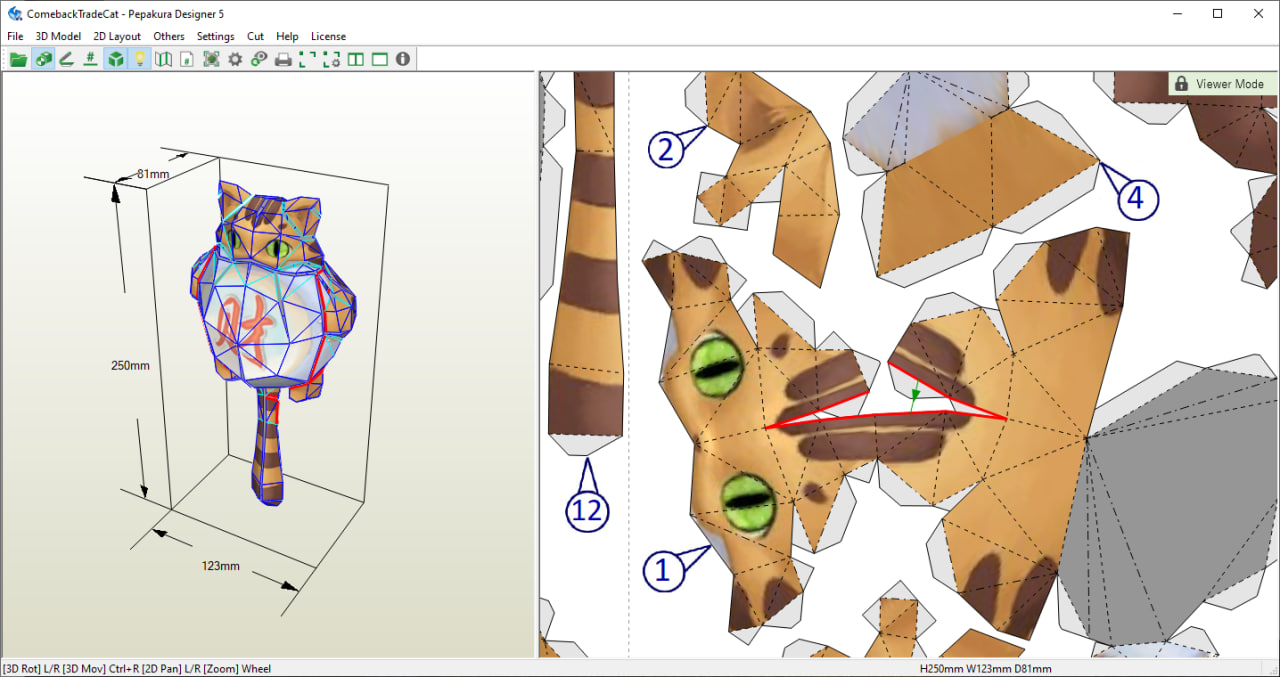Click the info circle icon

[x=403, y=59]
